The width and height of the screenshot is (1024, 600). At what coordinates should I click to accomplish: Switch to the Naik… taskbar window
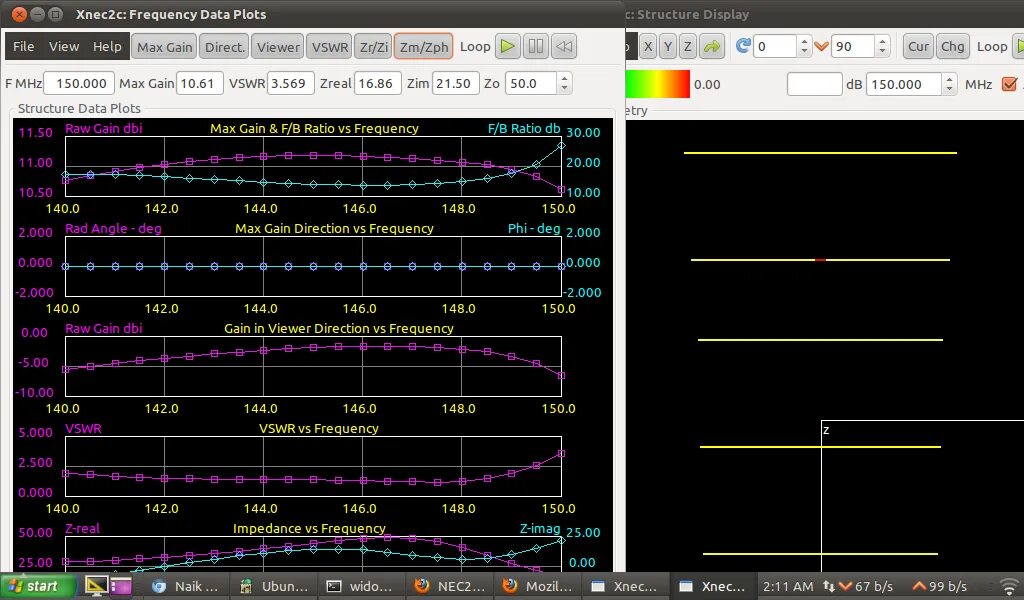[x=185, y=586]
